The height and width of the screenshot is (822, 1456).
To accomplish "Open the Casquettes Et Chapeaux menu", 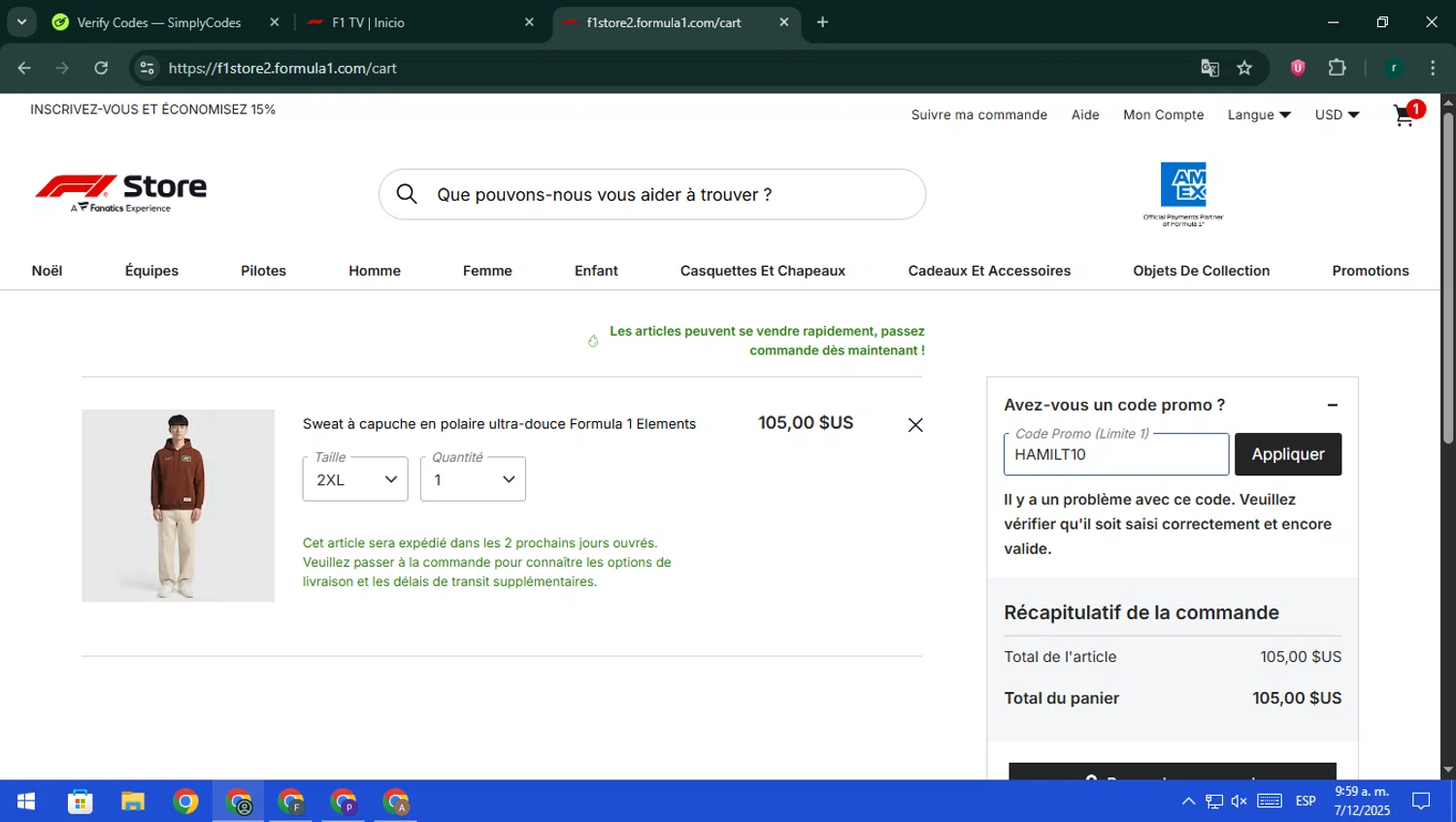I will tap(763, 271).
